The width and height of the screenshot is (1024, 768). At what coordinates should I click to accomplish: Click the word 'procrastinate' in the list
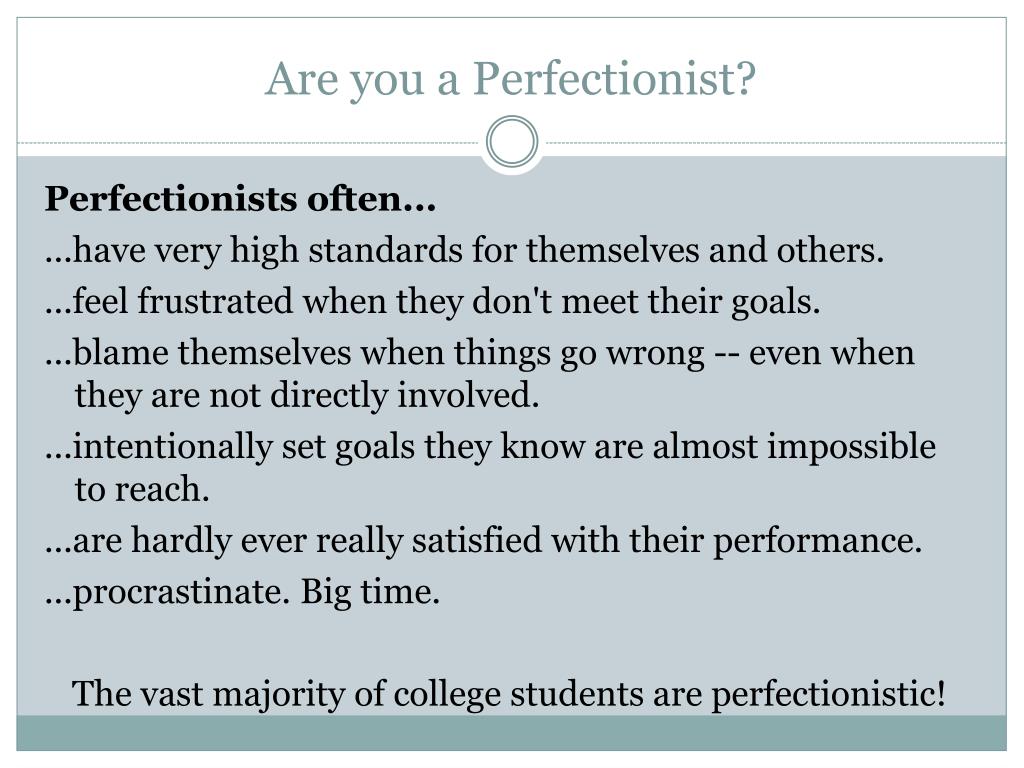point(180,593)
